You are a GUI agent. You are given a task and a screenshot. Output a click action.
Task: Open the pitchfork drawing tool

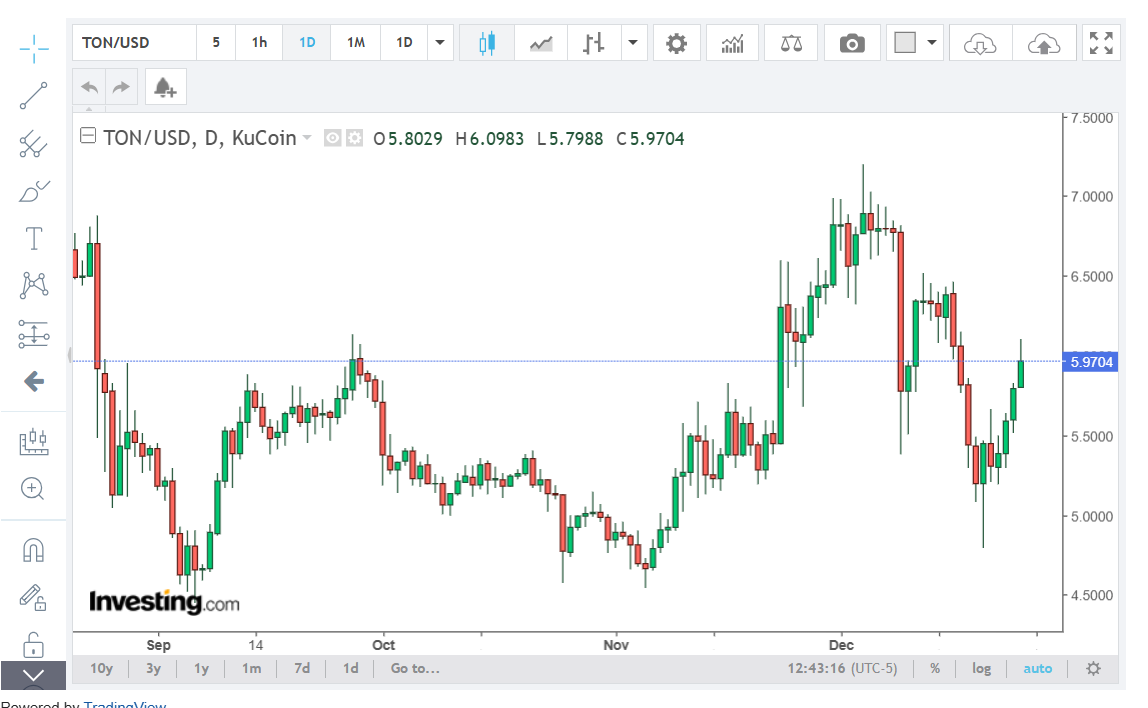(34, 144)
